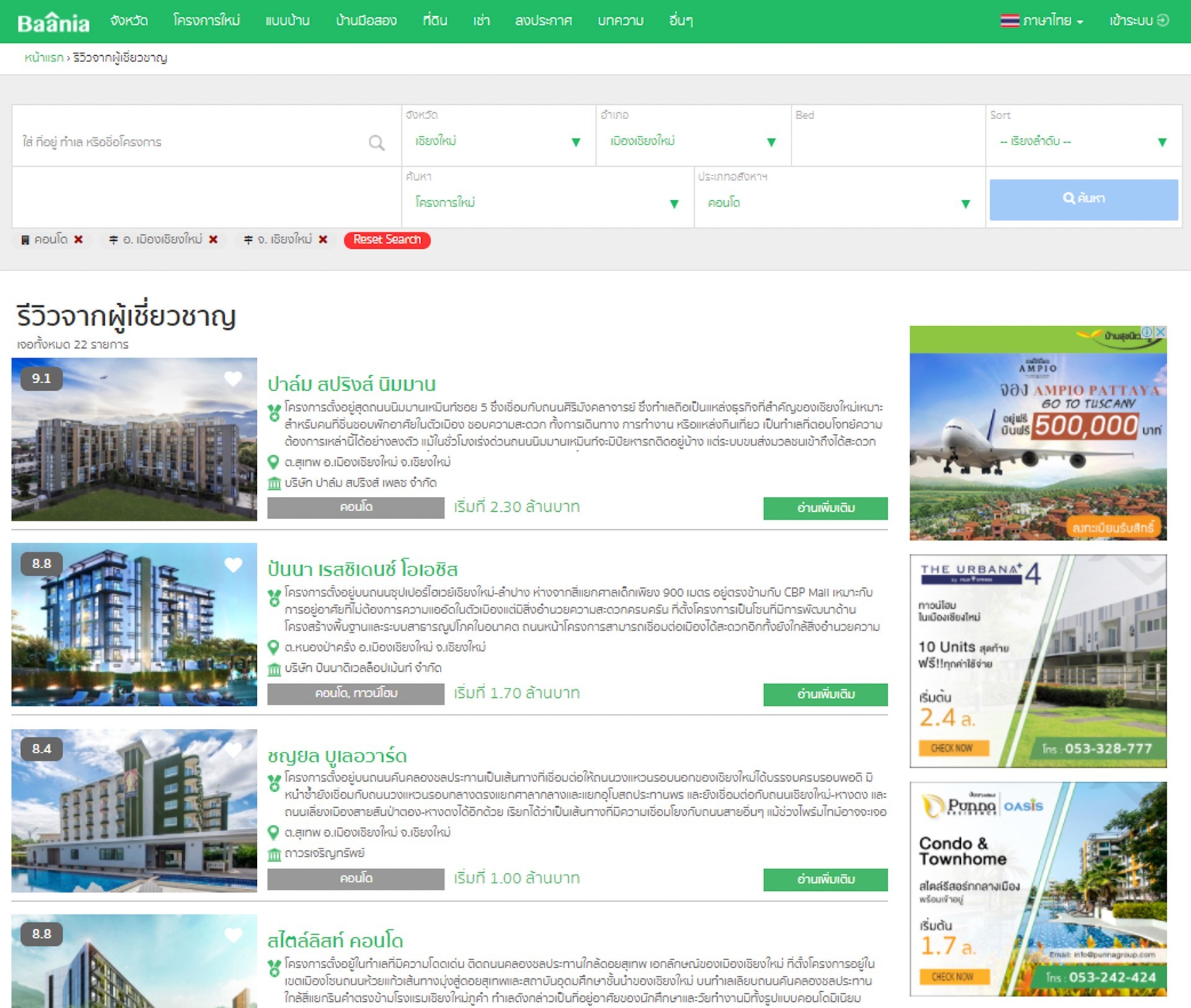The image size is (1191, 1008).
Task: Favorite ปันนา เรสซิเดนซ์ โอเอซิส with heart icon
Action: 233,564
